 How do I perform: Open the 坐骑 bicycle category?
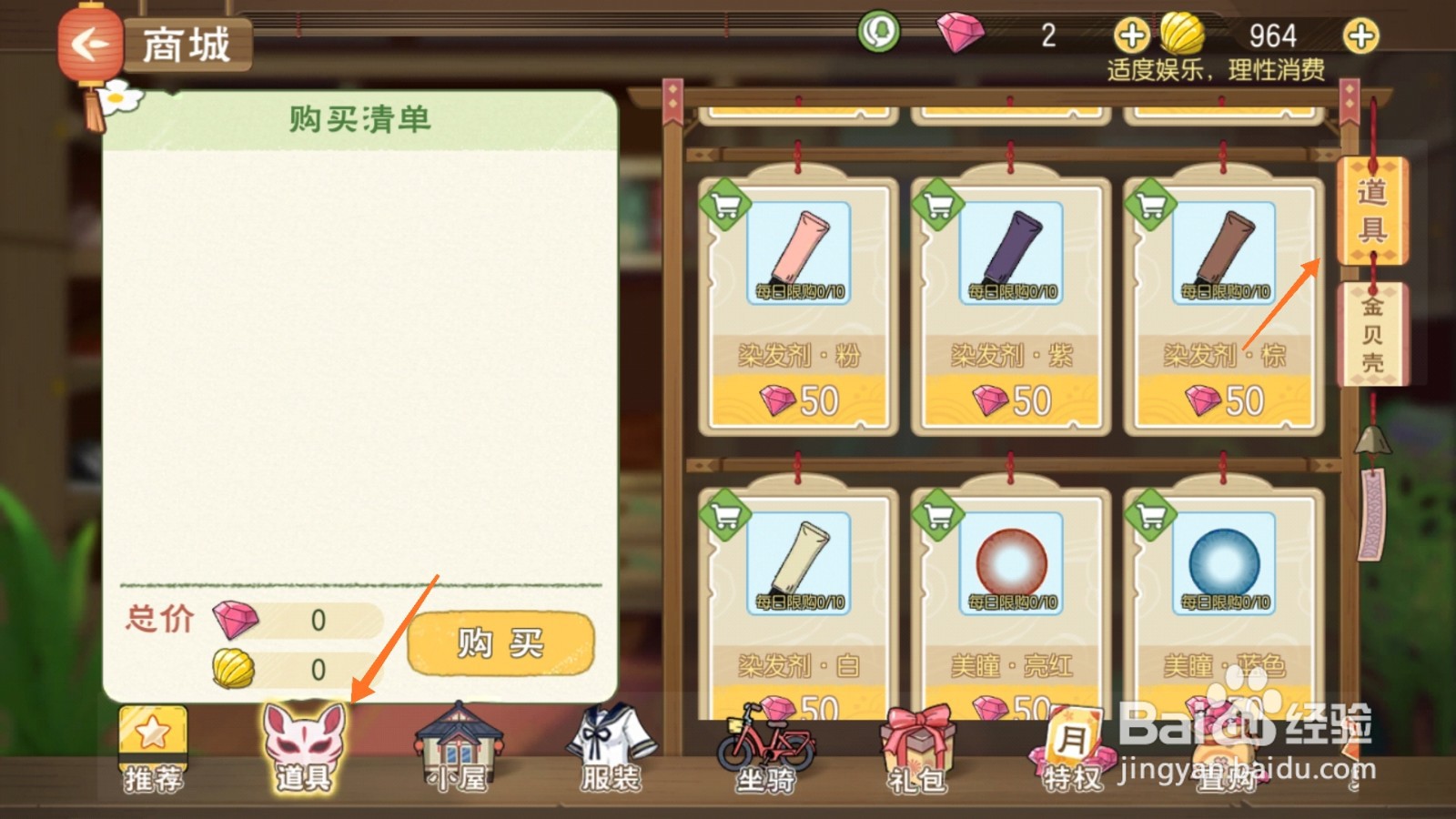click(764, 748)
